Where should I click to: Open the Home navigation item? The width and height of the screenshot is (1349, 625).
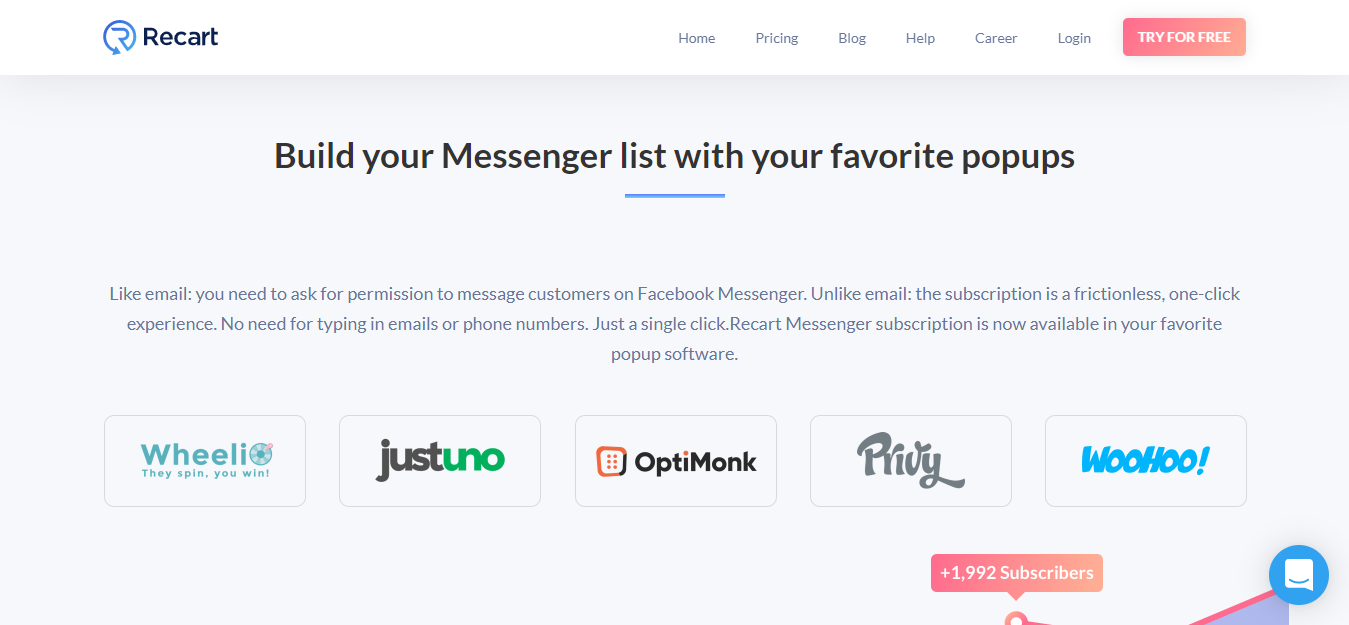pyautogui.click(x=696, y=37)
